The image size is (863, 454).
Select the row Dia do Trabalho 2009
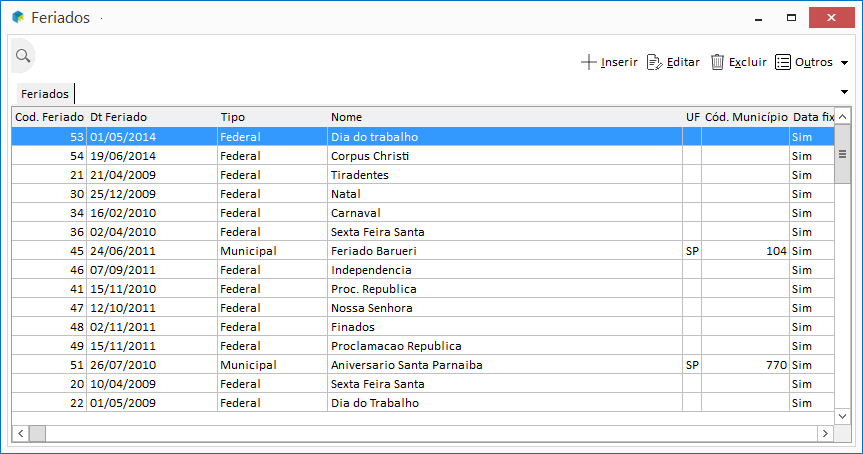pos(423,403)
